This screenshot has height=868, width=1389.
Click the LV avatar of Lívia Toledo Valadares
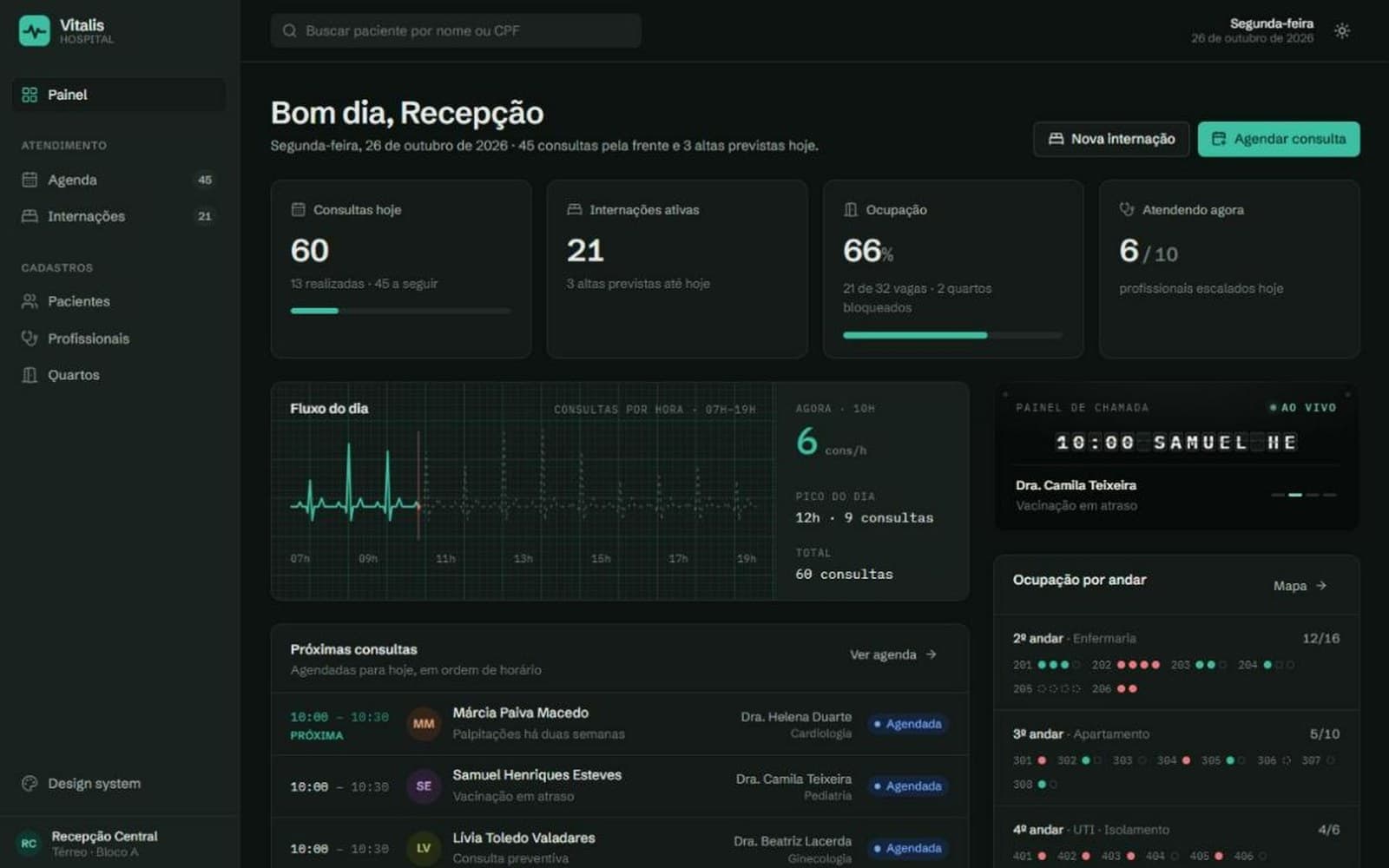pyautogui.click(x=424, y=848)
